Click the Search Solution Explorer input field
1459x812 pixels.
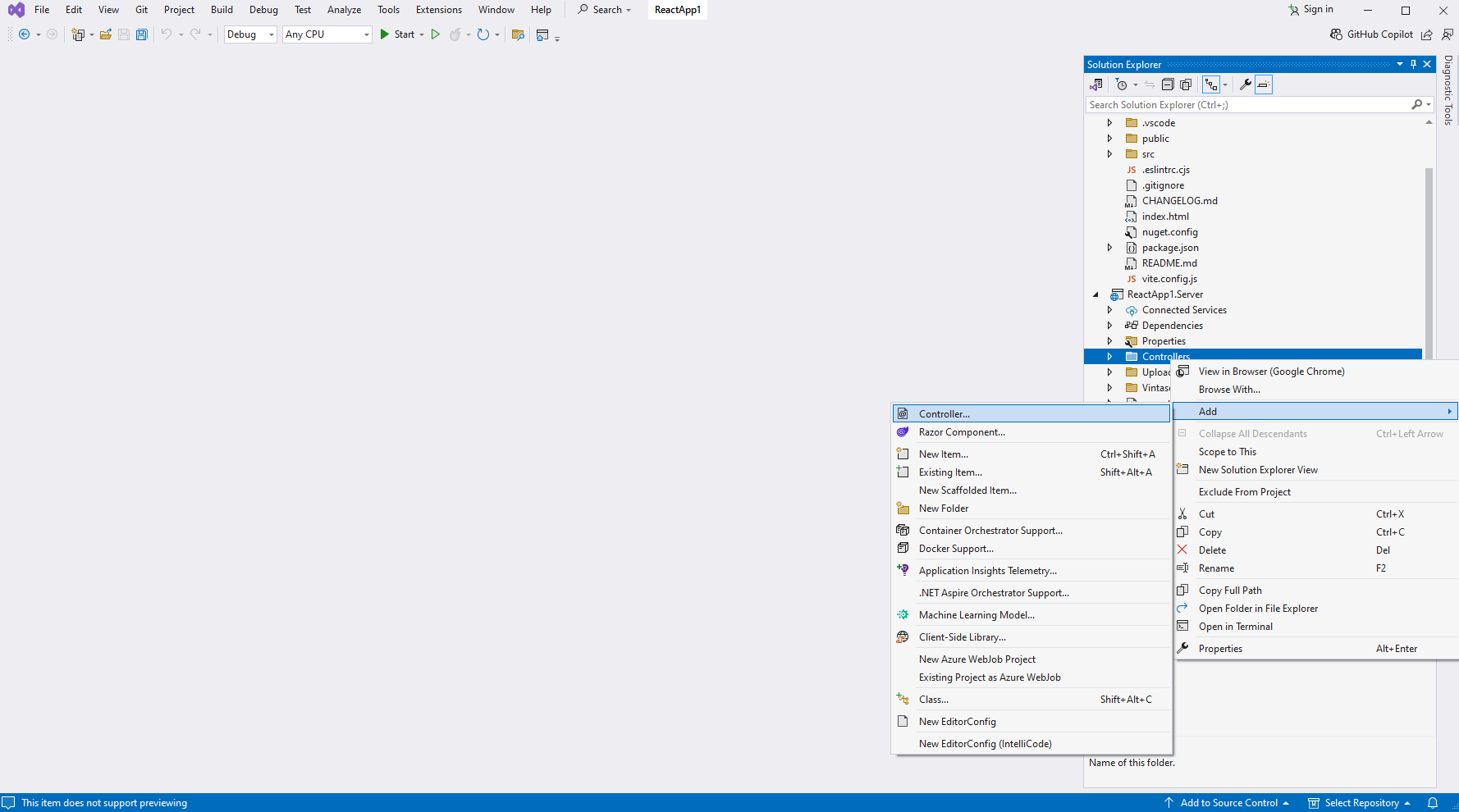[1247, 105]
